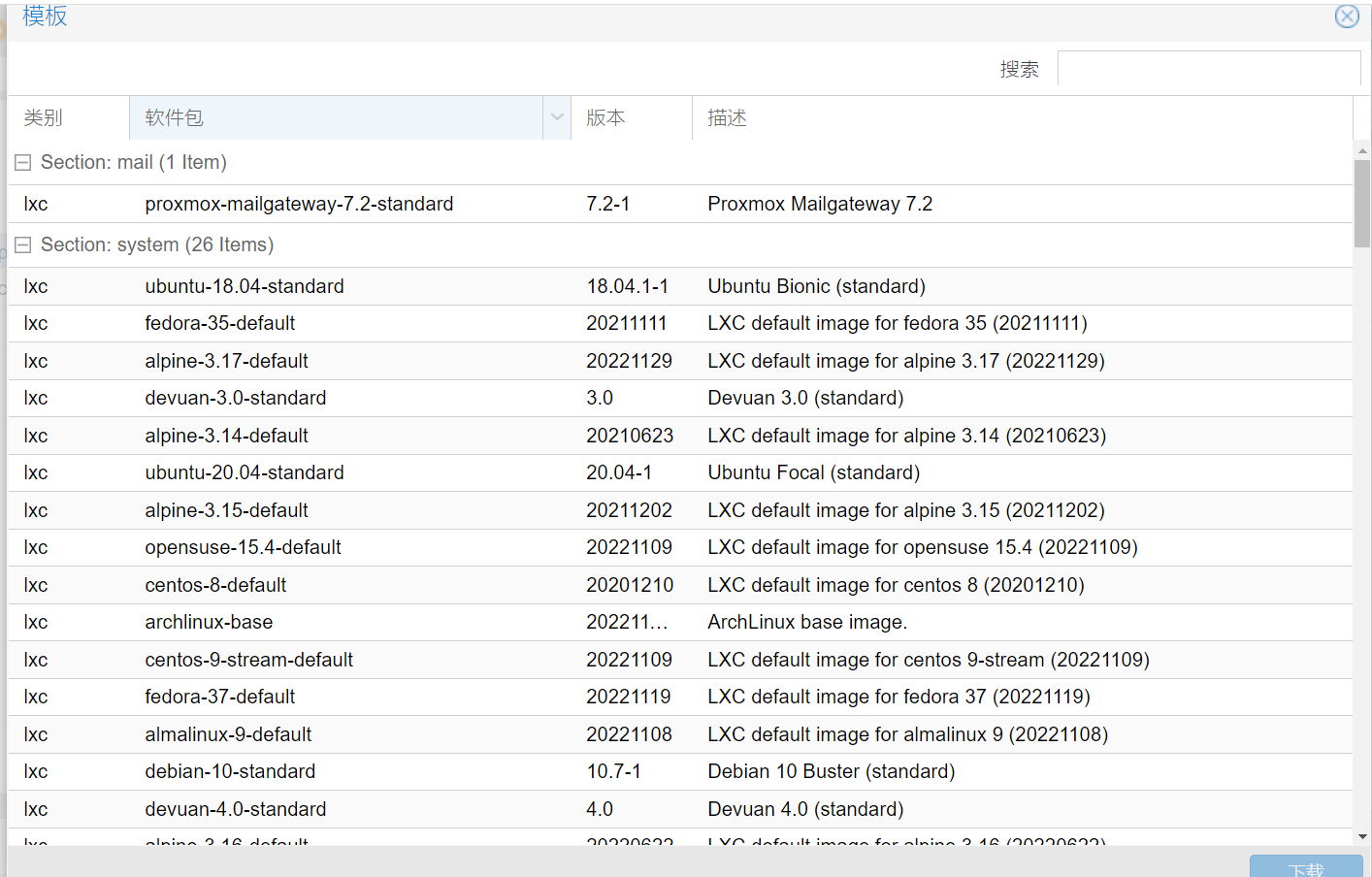Choose the centos-9-stream-default template

[248, 660]
